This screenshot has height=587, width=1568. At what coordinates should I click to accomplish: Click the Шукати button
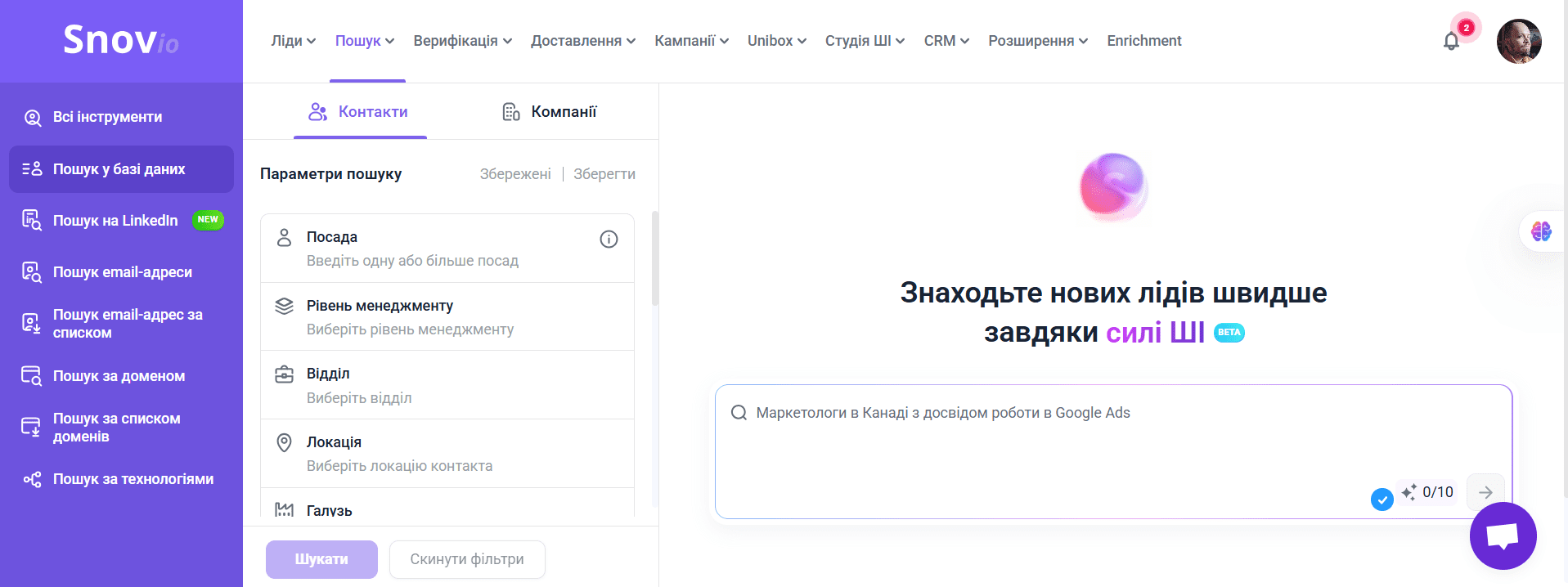(321, 559)
